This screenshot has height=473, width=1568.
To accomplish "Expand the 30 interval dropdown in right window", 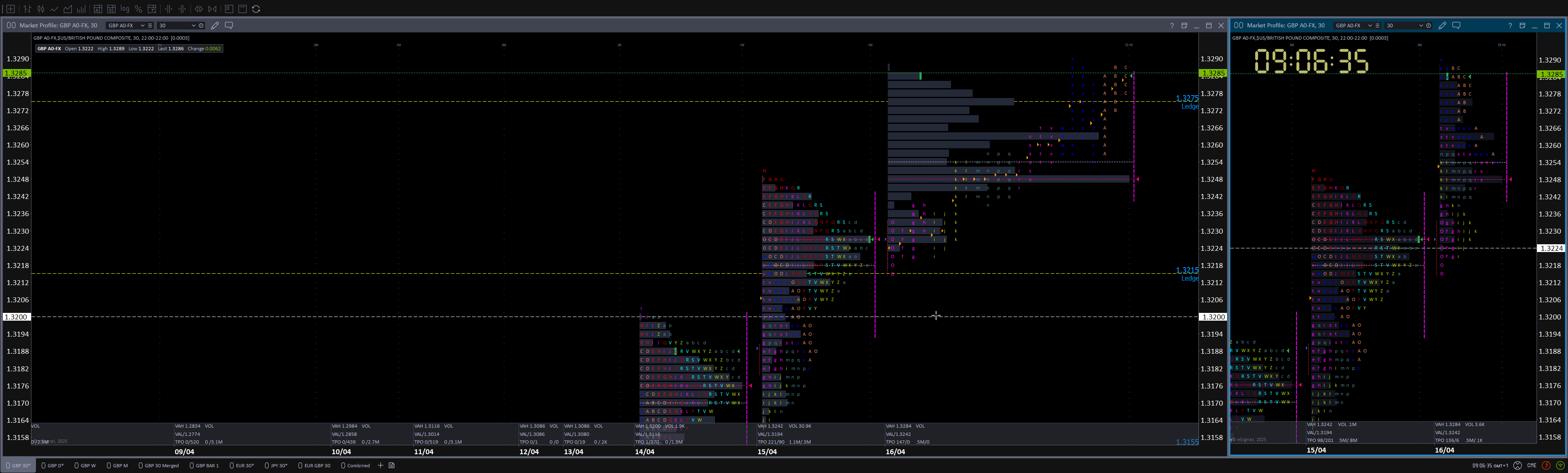I will [1421, 26].
